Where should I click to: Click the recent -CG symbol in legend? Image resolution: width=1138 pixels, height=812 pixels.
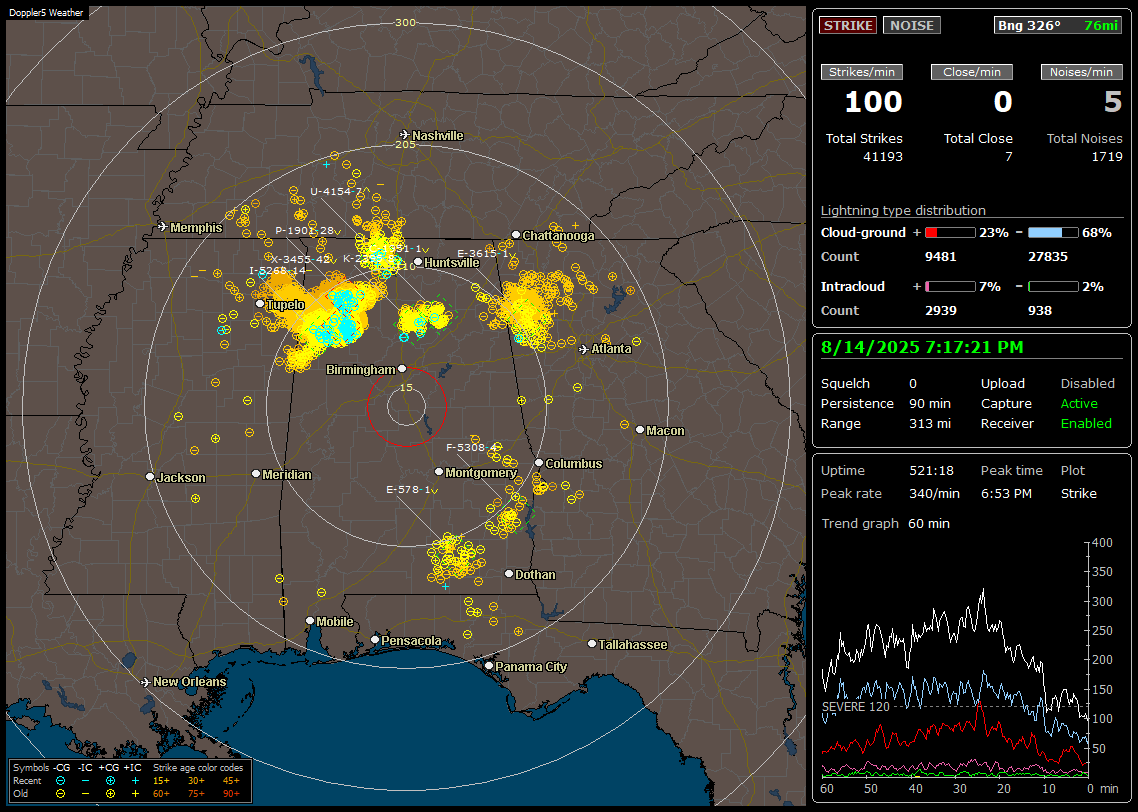[x=60, y=781]
